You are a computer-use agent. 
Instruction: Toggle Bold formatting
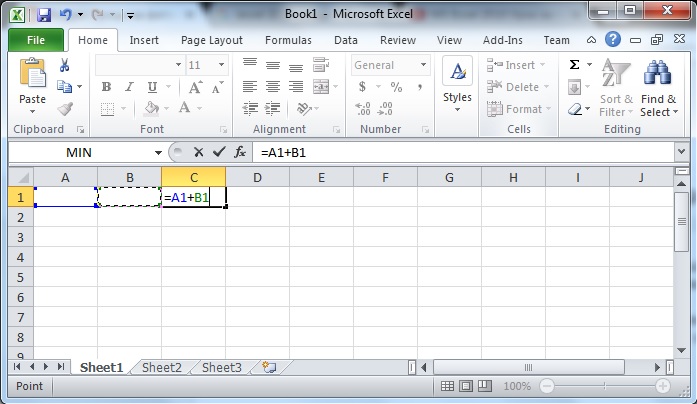pos(106,87)
